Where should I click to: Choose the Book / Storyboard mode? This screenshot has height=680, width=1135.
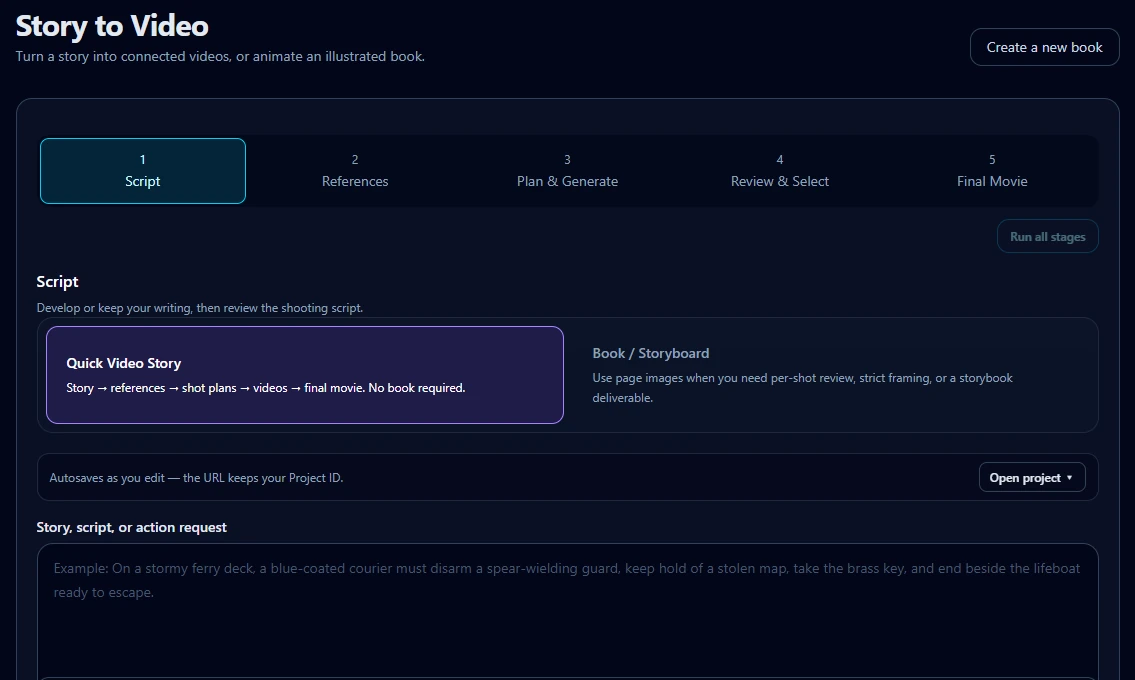830,375
